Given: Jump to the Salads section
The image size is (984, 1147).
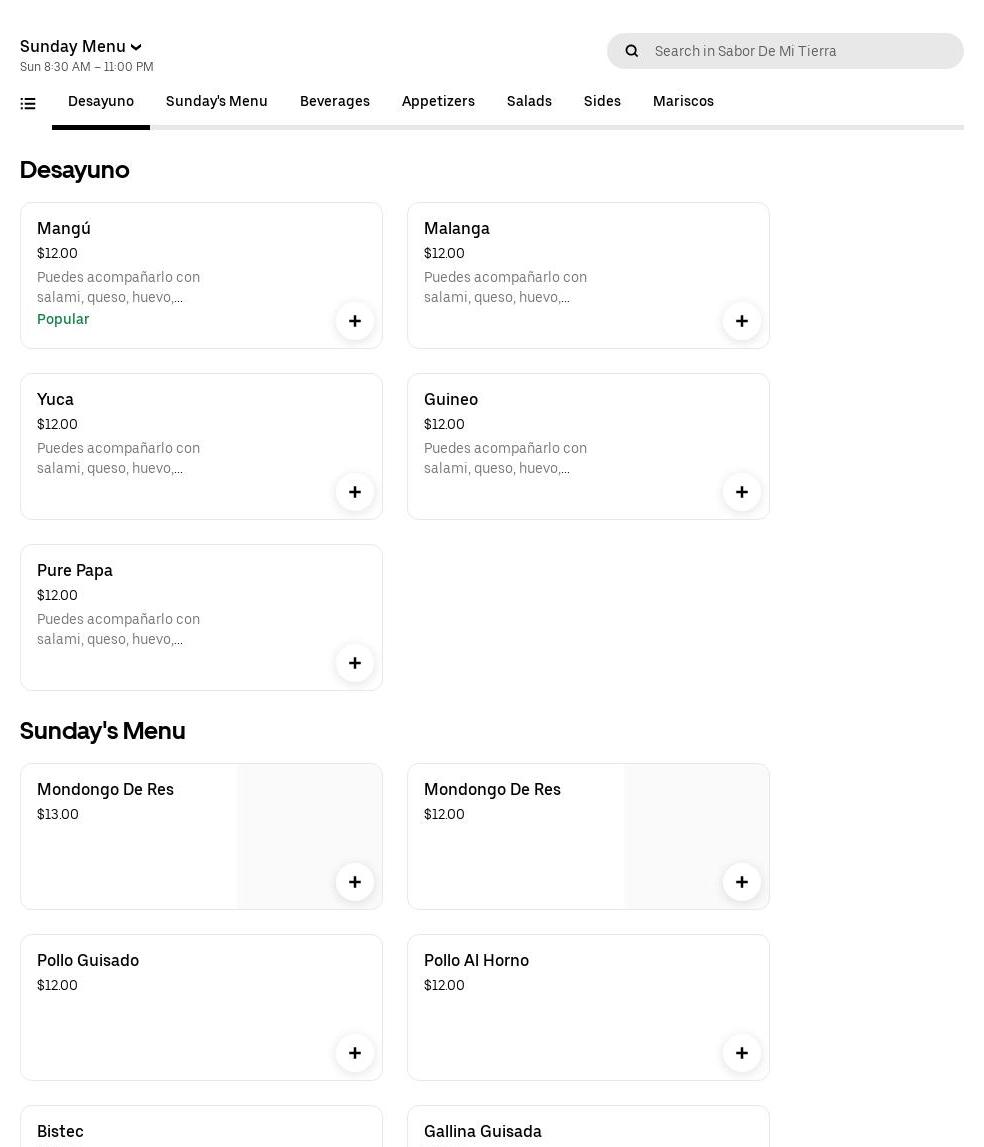Looking at the screenshot, I should pyautogui.click(x=529, y=102).
